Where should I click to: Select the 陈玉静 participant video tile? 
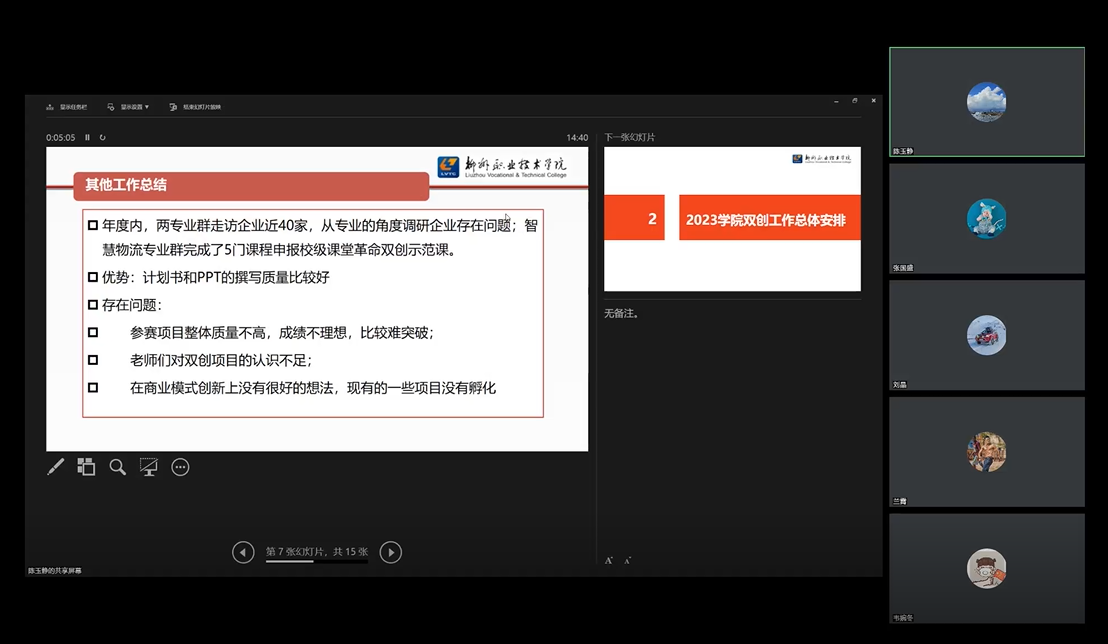pyautogui.click(x=986, y=102)
